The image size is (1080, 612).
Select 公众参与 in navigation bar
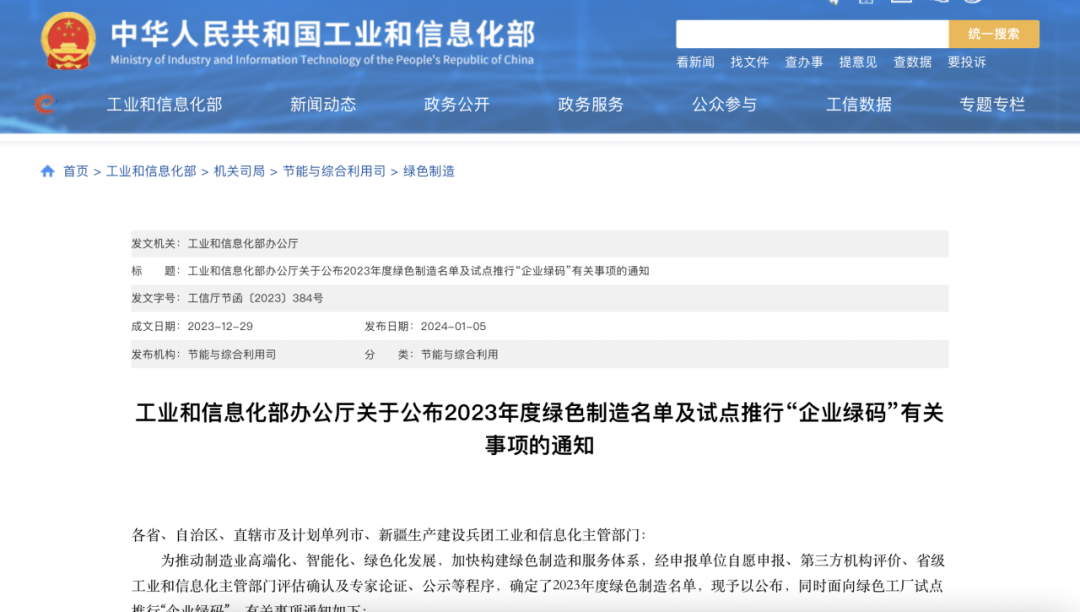(x=725, y=104)
